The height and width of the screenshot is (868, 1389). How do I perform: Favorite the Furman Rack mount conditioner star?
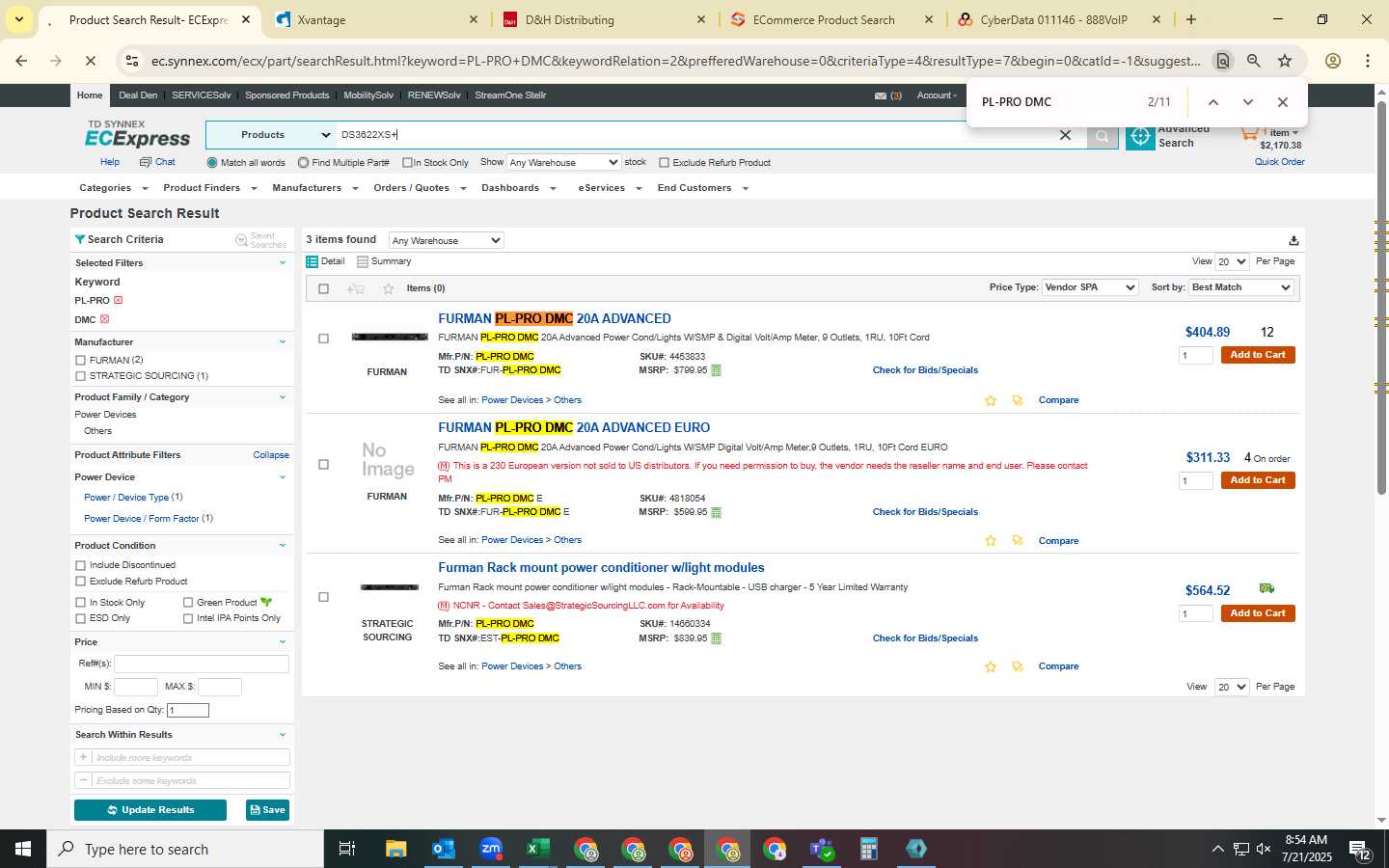click(990, 666)
